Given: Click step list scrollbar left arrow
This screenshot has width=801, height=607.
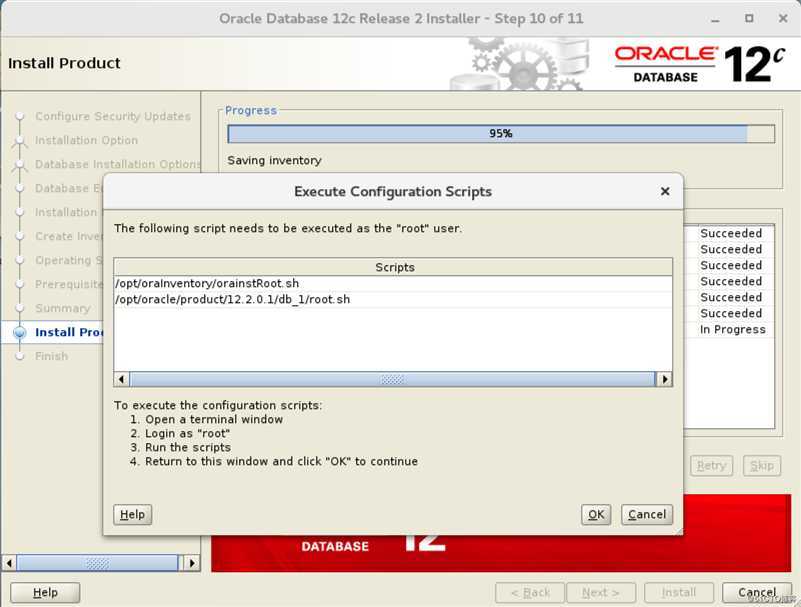Looking at the screenshot, I should pos(9,563).
